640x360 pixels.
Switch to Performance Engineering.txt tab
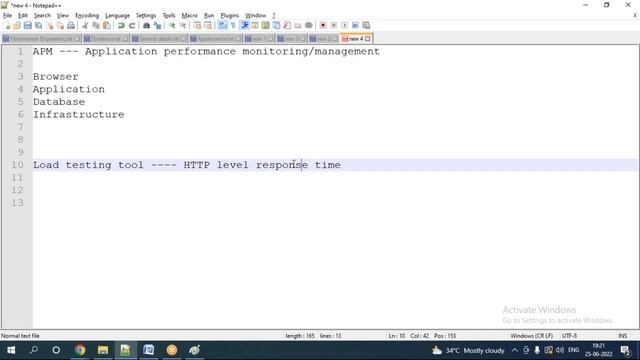point(41,39)
